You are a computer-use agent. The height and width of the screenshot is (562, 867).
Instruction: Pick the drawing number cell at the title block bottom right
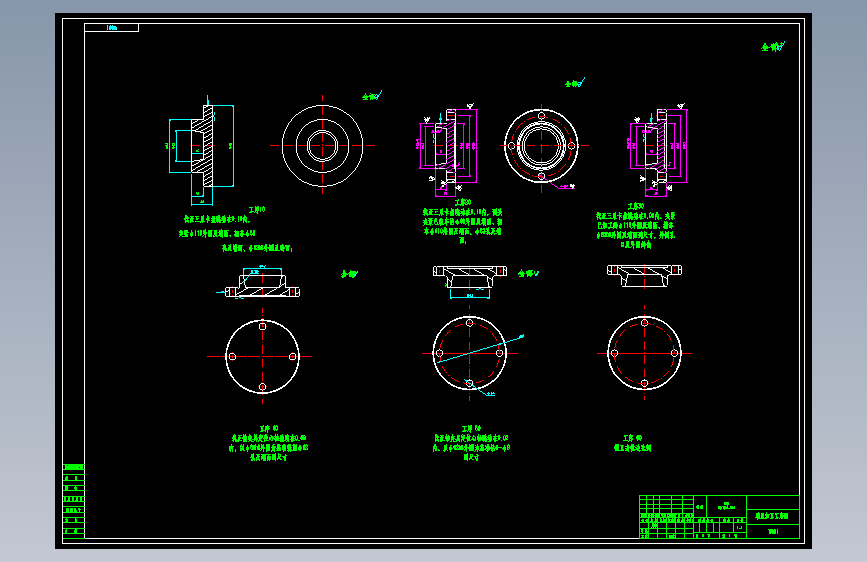click(772, 532)
